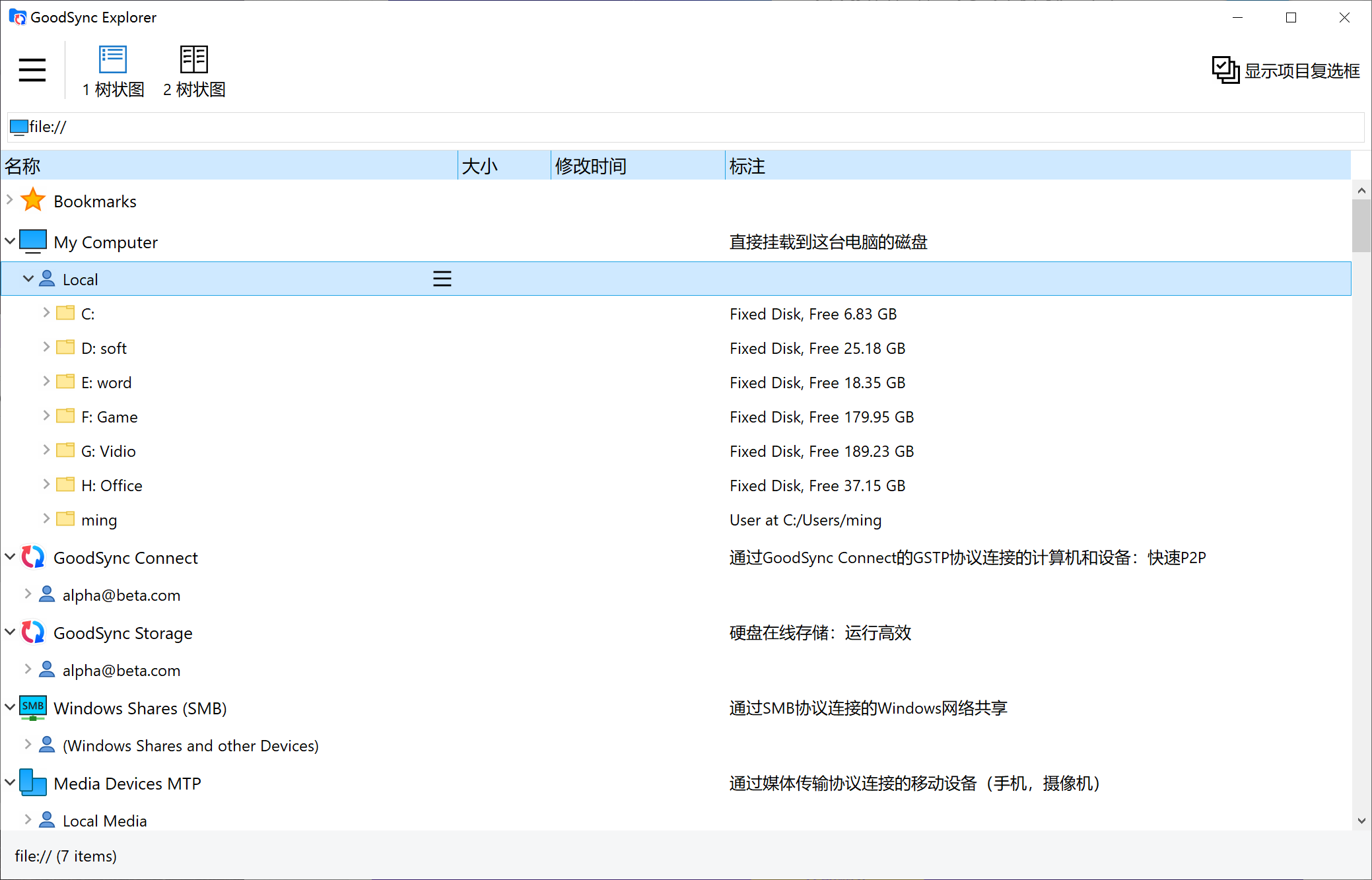Expand the D: soft drive
Image resolution: width=1372 pixels, height=880 pixels.
(x=46, y=347)
